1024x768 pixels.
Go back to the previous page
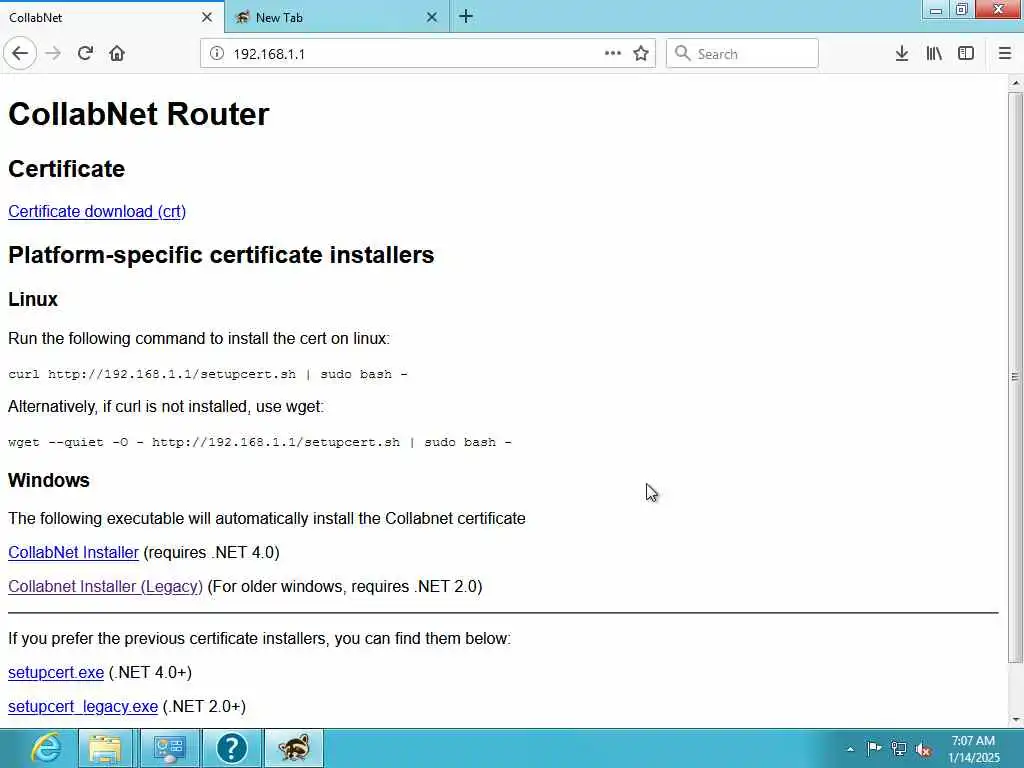tap(20, 54)
